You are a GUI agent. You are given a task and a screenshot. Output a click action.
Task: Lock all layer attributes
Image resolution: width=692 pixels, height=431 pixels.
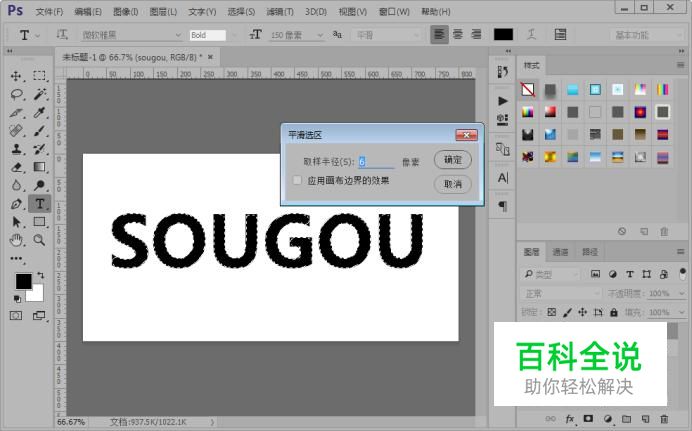tap(613, 312)
